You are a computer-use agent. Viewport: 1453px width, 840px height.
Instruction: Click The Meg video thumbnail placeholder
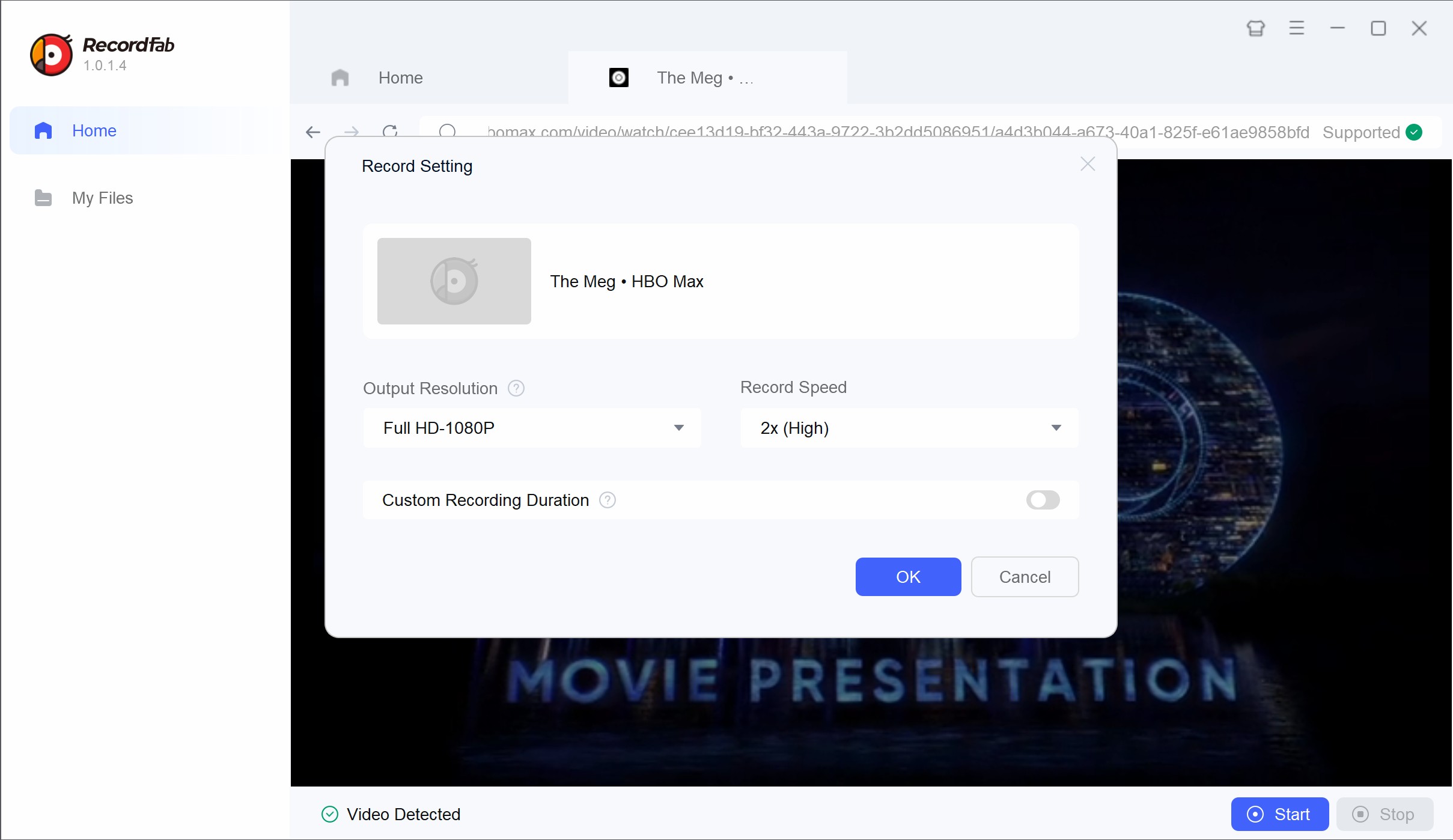454,281
